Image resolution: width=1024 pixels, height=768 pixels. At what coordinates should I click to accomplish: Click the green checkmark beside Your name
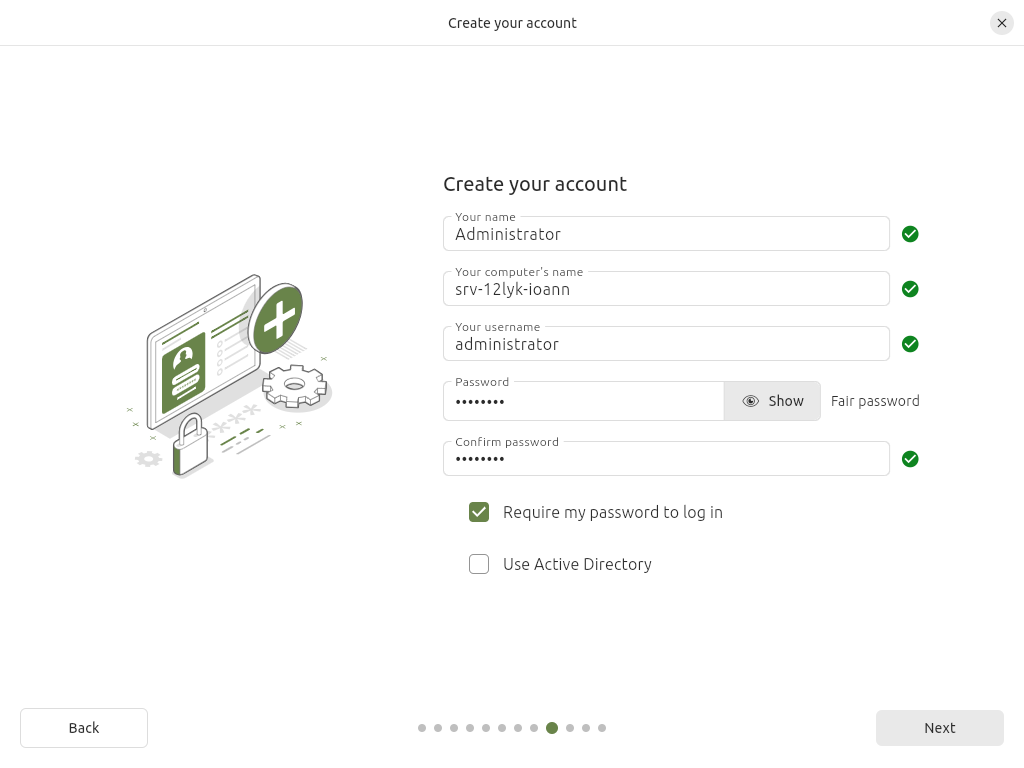pos(910,234)
